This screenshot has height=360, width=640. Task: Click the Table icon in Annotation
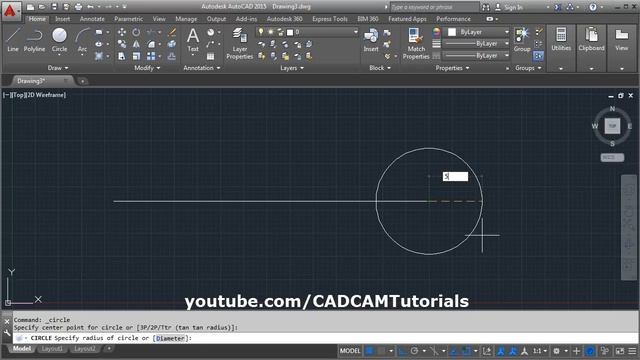coord(210,56)
